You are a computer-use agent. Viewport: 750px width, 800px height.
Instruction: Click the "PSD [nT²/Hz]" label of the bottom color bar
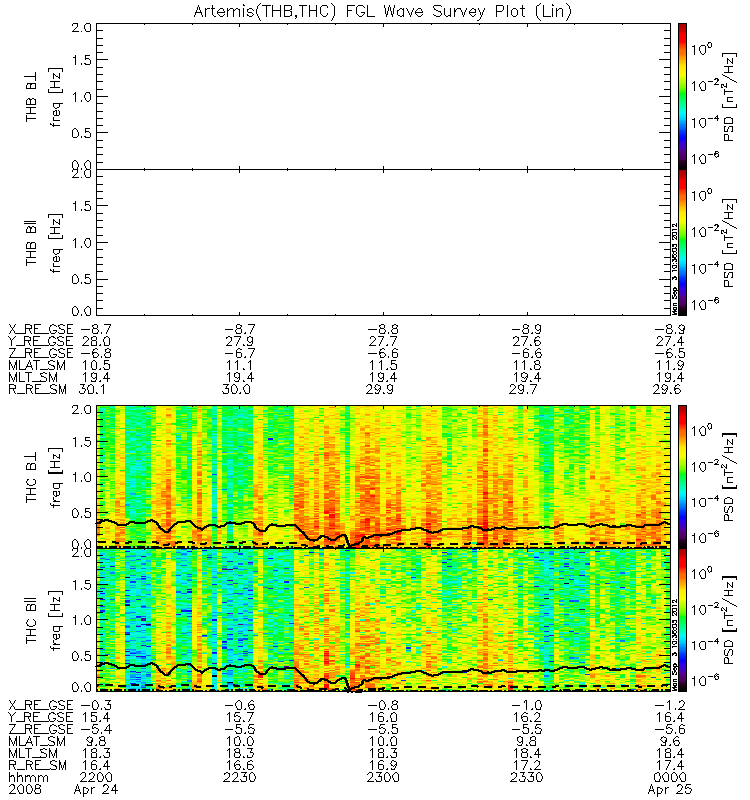click(x=730, y=620)
